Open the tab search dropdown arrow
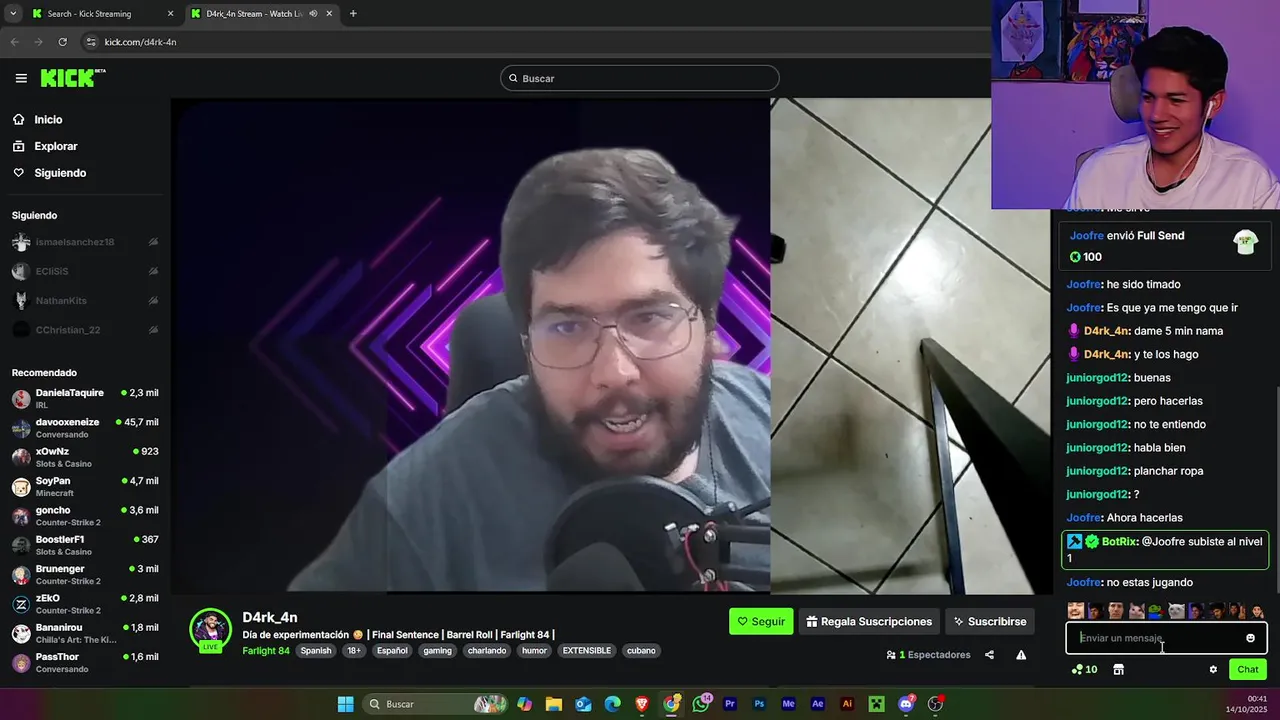This screenshot has height=720, width=1280. click(x=13, y=14)
